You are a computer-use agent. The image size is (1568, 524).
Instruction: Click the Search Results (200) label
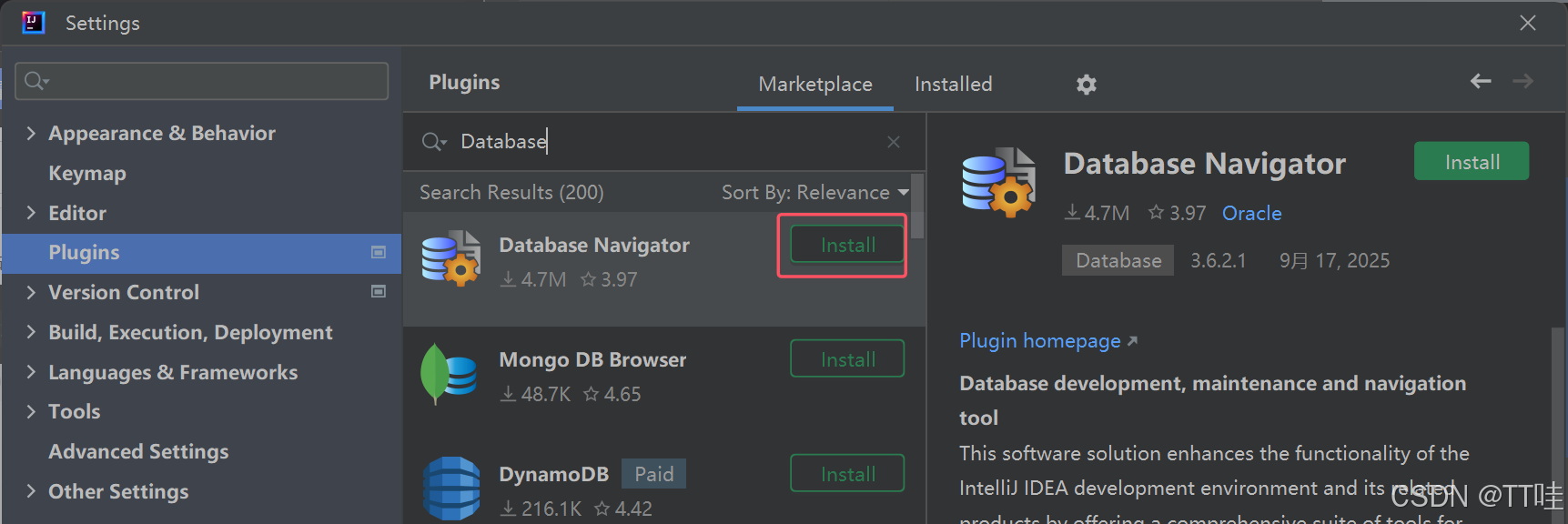(511, 193)
